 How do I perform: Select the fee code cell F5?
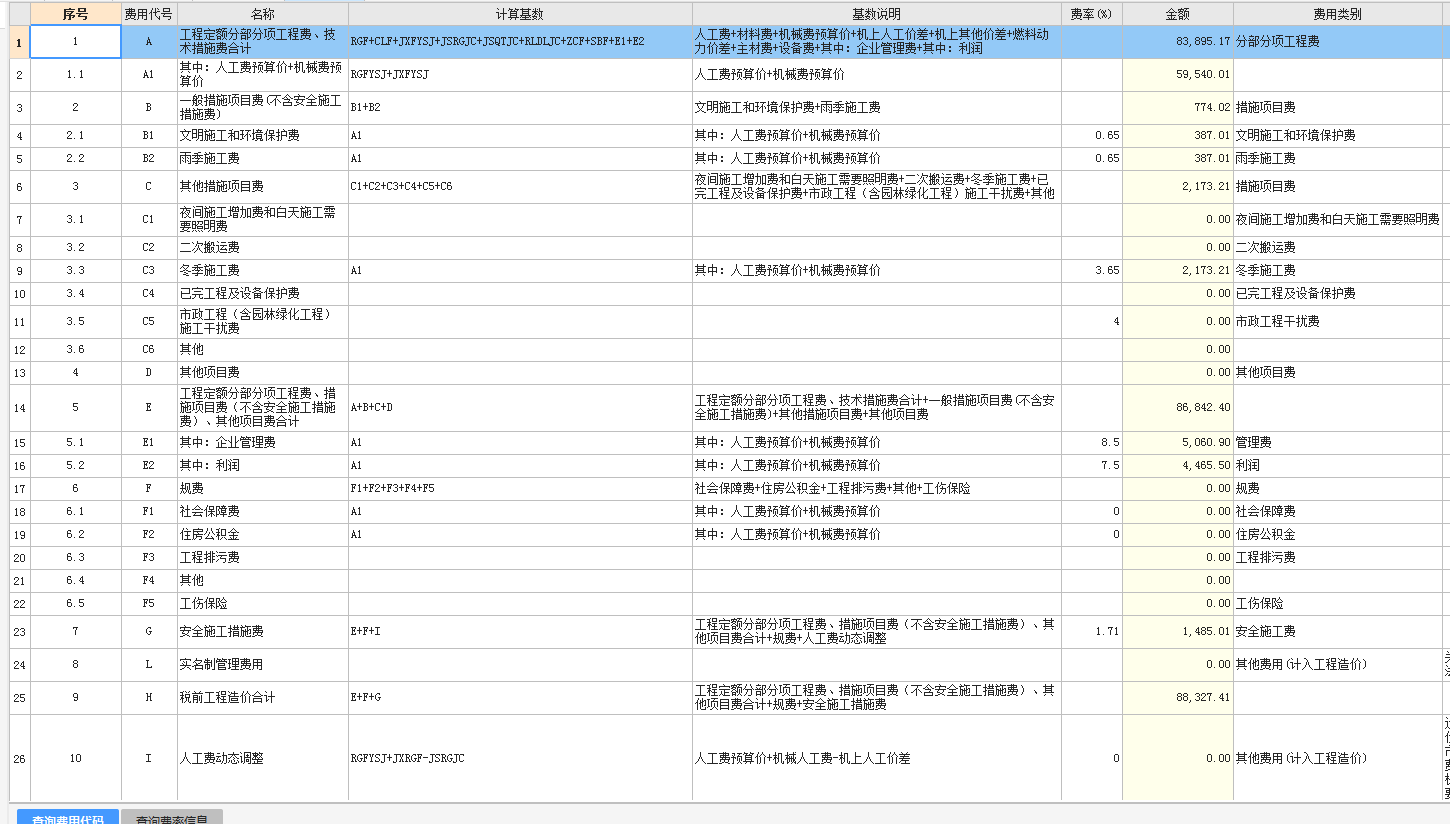pos(149,604)
